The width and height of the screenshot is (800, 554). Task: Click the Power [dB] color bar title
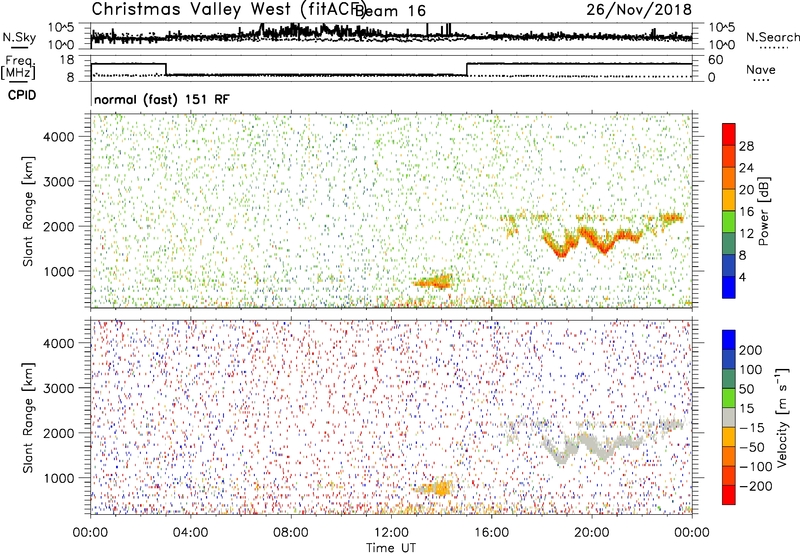pos(763,211)
